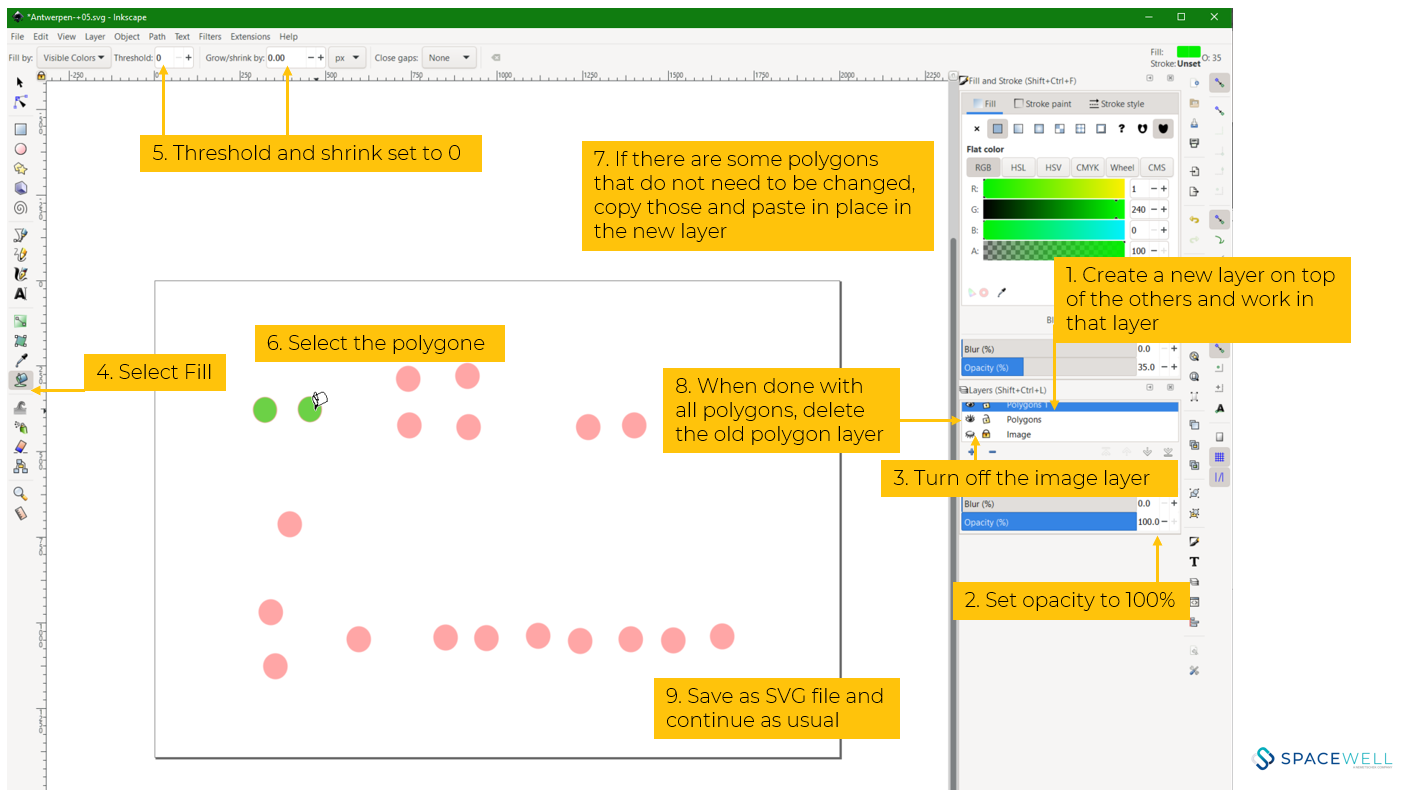Screen dimensions: 1405x790
Task: Choose the Calligraphy pen tool
Action: pyautogui.click(x=20, y=274)
